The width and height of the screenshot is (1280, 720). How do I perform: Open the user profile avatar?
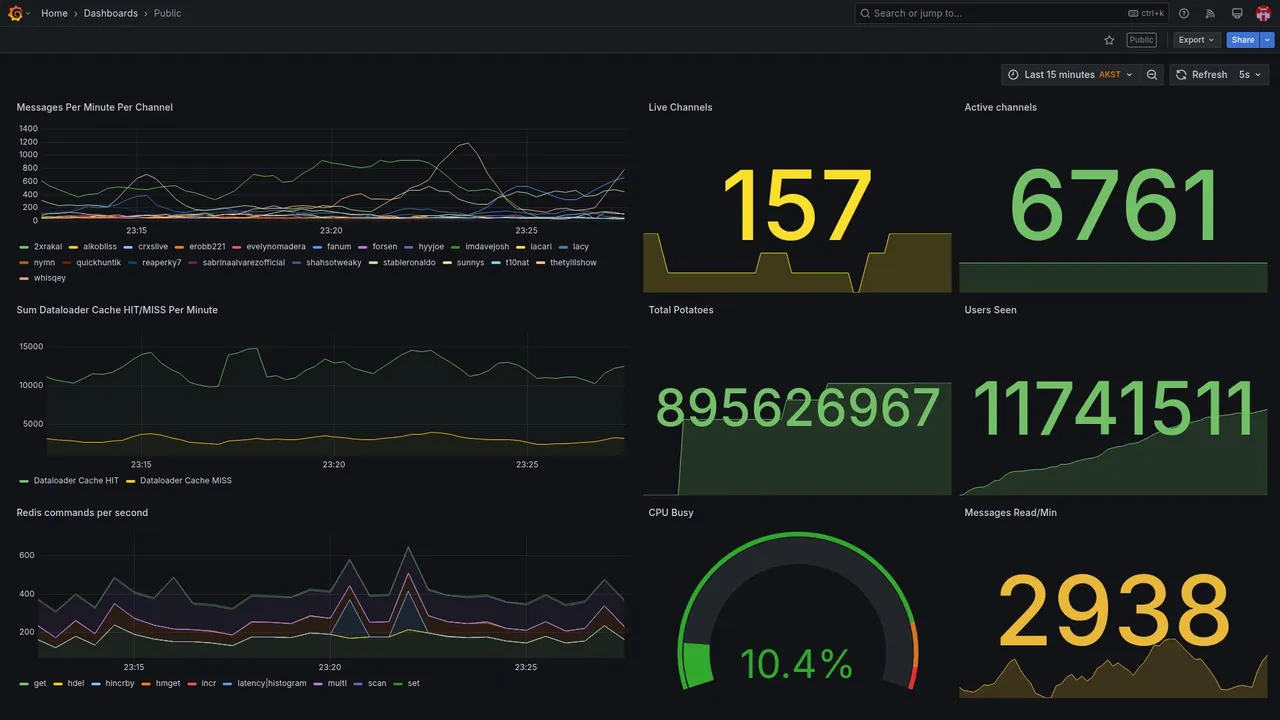coord(1263,13)
